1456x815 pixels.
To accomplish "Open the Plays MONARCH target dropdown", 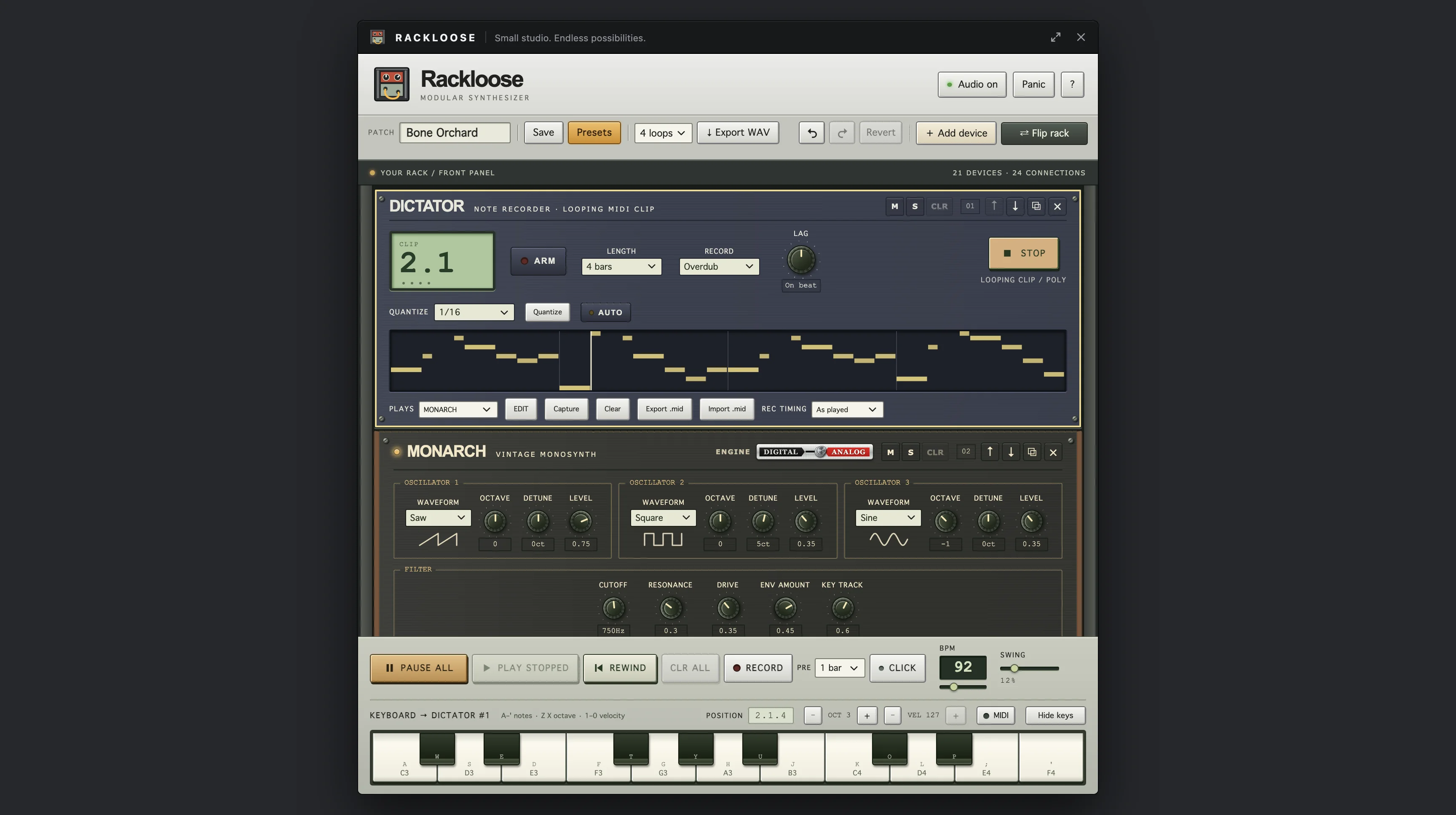I will [x=458, y=410].
